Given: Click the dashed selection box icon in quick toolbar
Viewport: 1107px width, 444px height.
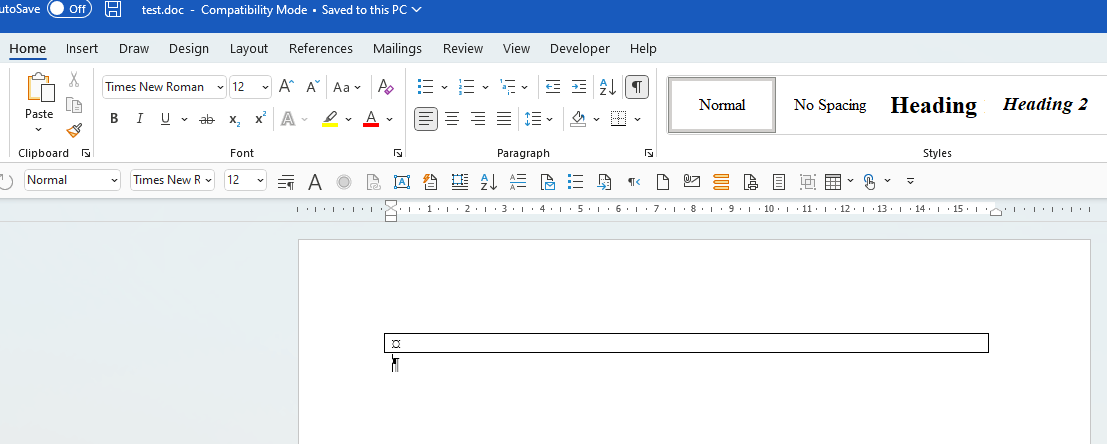Looking at the screenshot, I should pyautogui.click(x=460, y=182).
